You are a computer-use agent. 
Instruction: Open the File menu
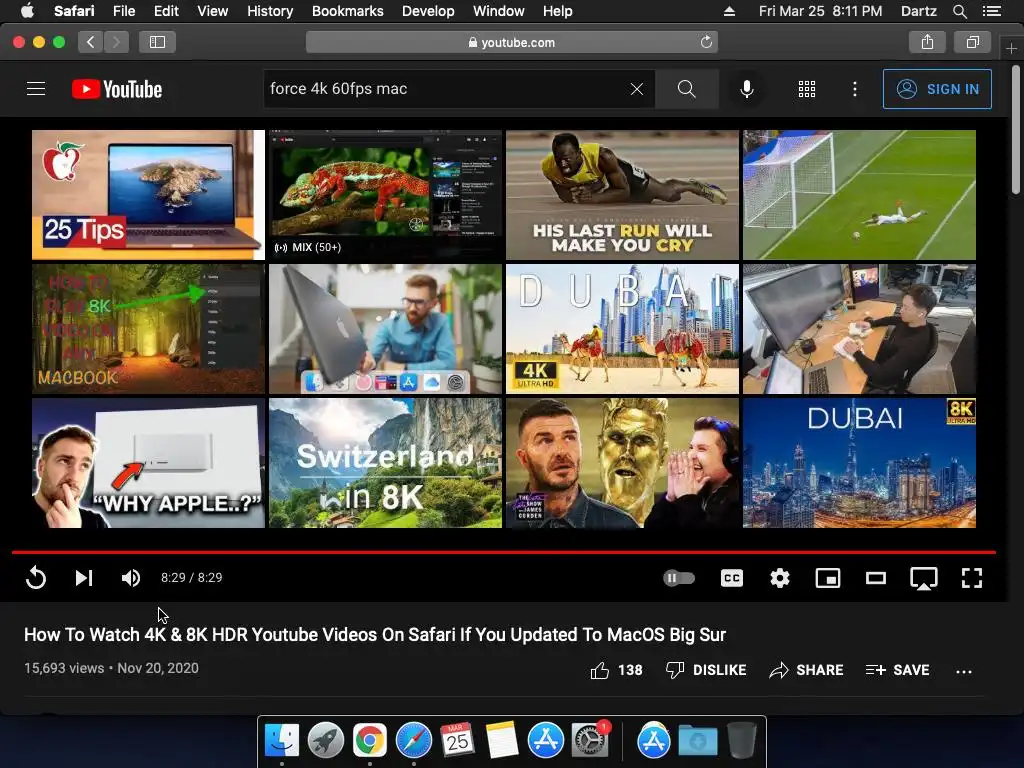tap(123, 11)
